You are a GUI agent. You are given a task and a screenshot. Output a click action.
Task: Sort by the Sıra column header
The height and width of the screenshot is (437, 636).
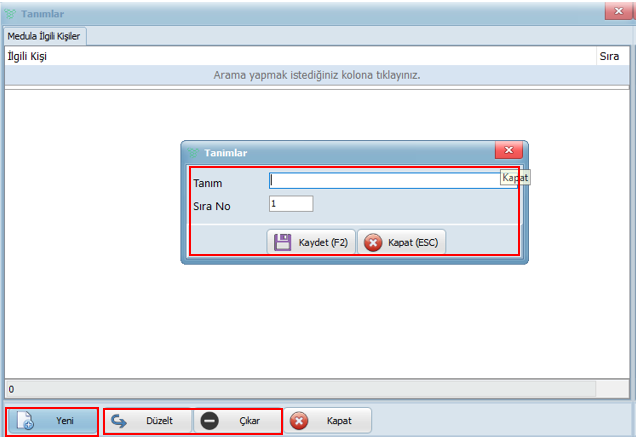pos(608,56)
